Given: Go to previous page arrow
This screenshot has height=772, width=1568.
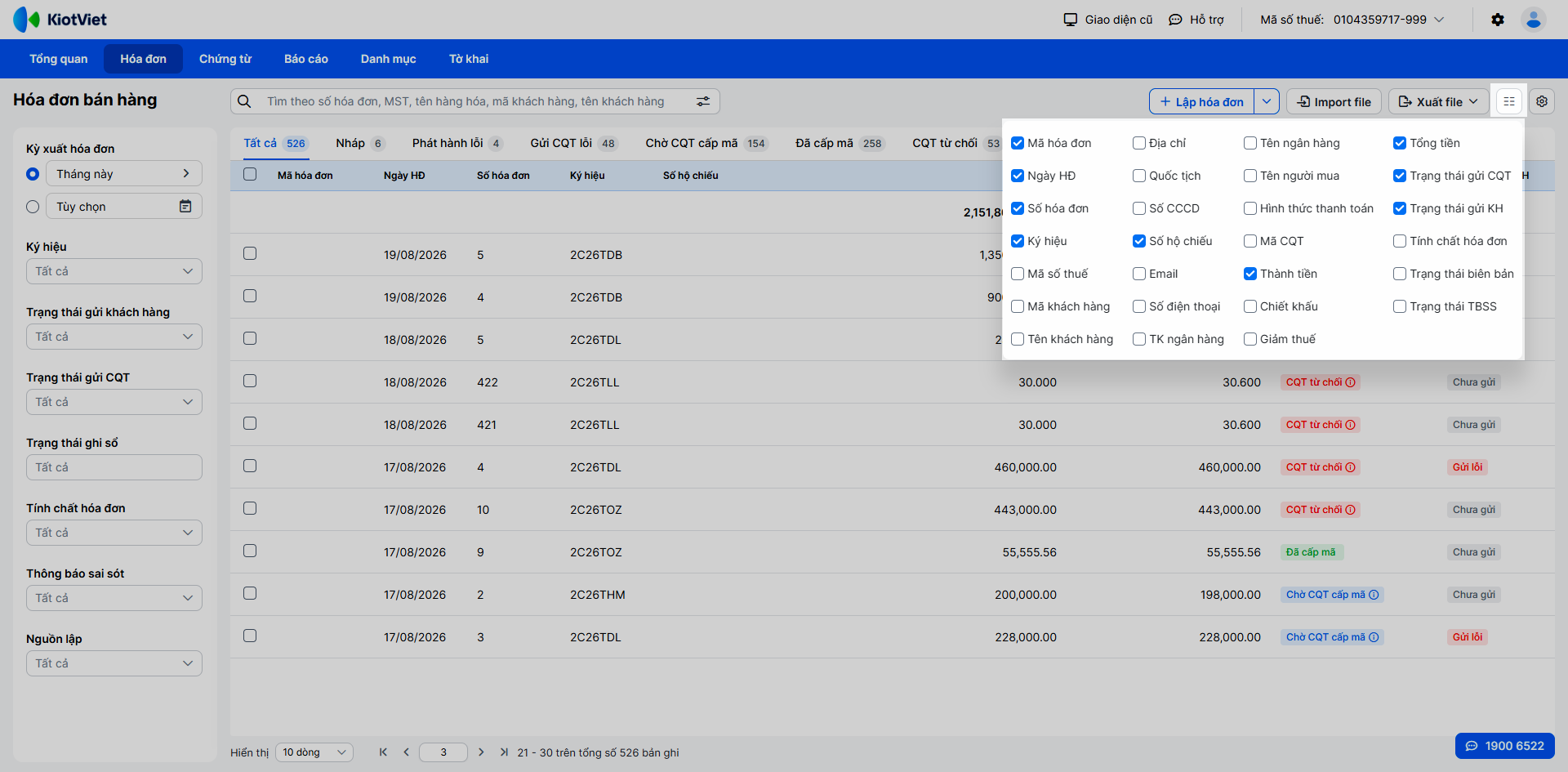Looking at the screenshot, I should pyautogui.click(x=406, y=752).
